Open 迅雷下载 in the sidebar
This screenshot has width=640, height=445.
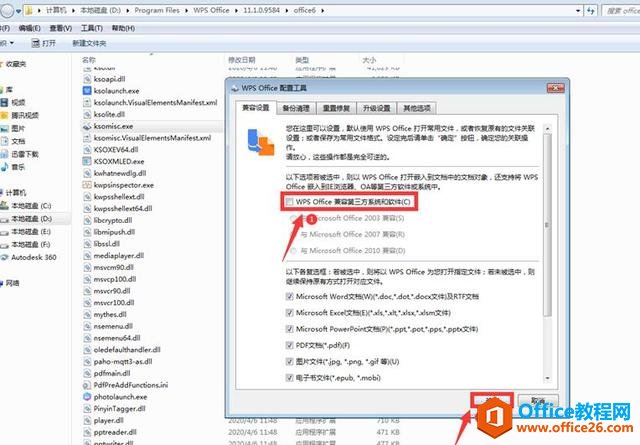(x=24, y=154)
